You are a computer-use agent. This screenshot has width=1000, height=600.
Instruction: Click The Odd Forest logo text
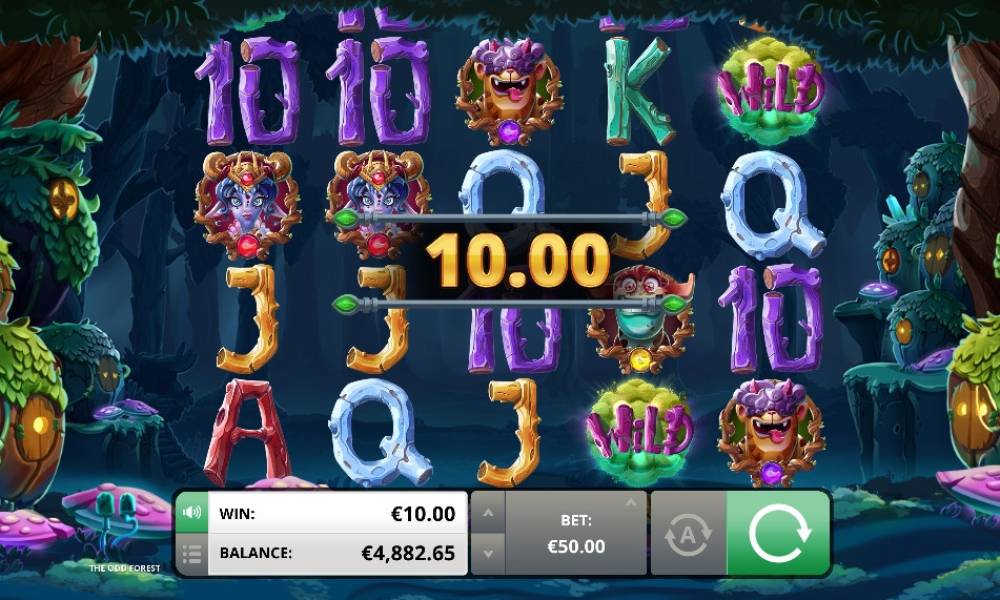tap(125, 567)
